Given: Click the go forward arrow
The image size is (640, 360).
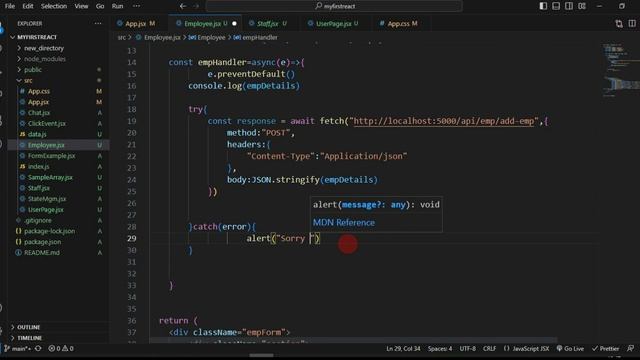Looking at the screenshot, I should coord(196,6).
